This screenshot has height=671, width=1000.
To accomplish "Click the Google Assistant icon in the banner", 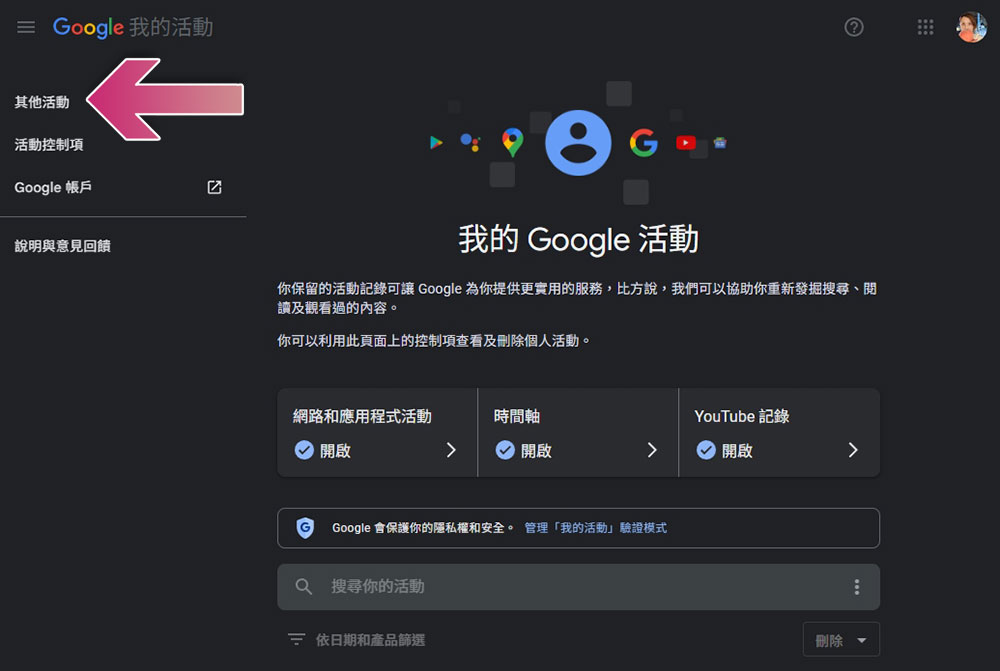I will [x=471, y=142].
